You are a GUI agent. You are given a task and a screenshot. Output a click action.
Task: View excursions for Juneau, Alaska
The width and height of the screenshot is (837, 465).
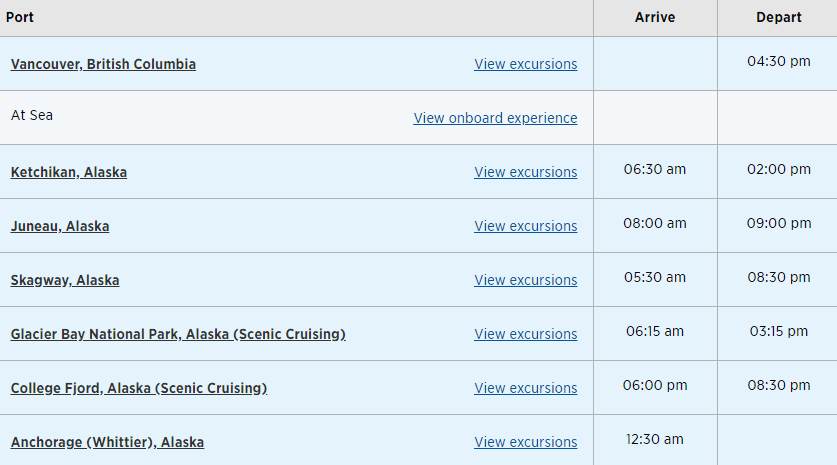point(526,226)
